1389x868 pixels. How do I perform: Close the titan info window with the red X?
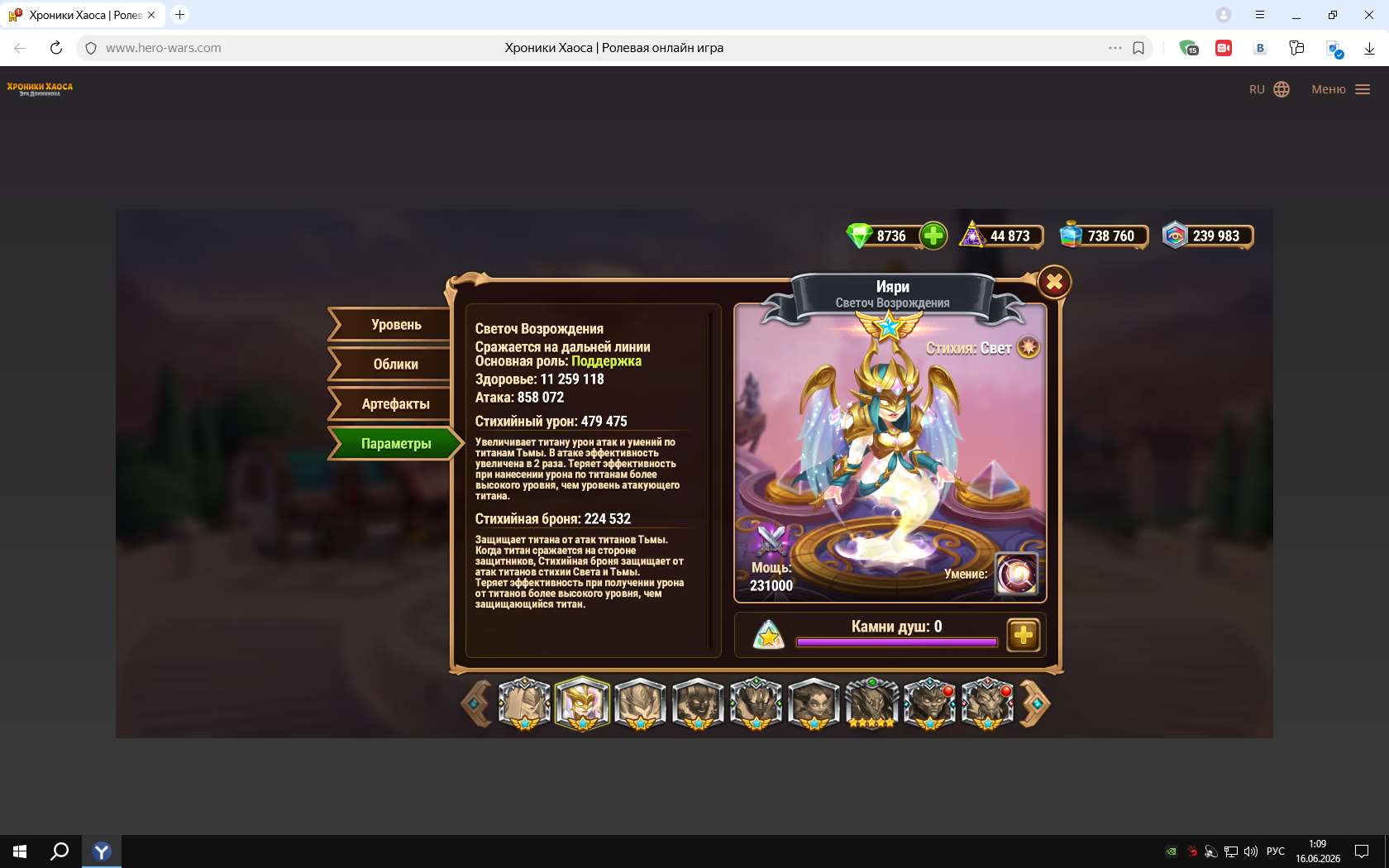[1054, 283]
